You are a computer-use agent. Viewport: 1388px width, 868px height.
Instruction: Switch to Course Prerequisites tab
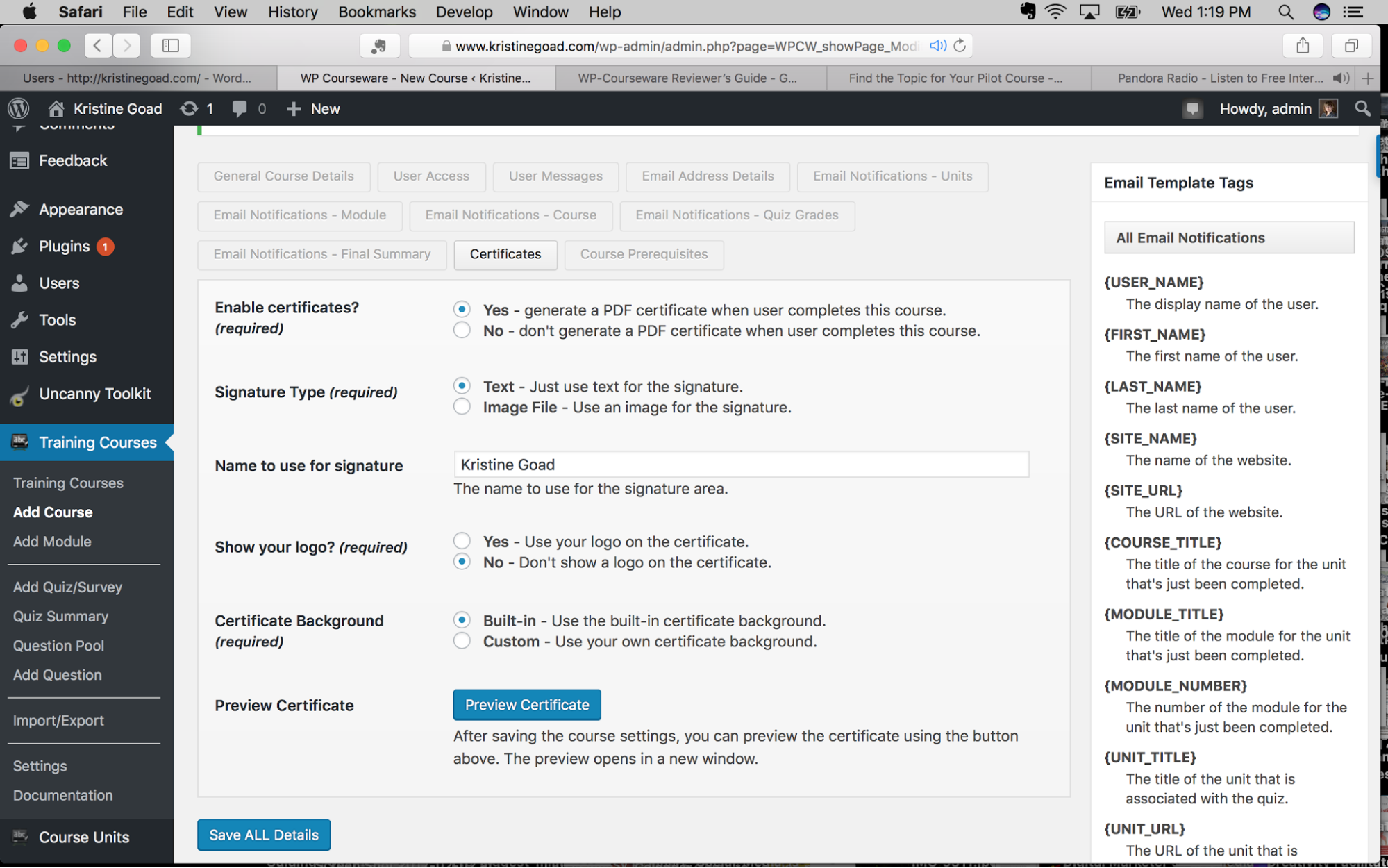pyautogui.click(x=644, y=253)
